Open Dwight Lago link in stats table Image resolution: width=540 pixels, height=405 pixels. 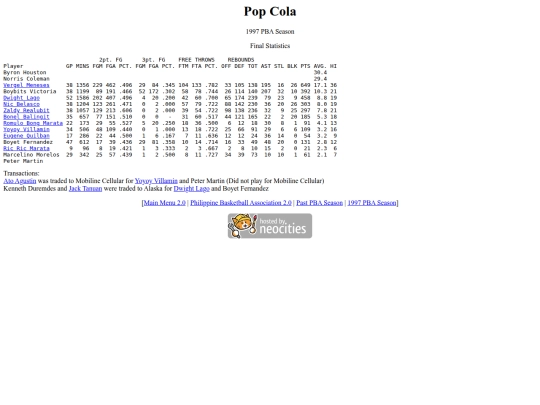(x=21, y=98)
